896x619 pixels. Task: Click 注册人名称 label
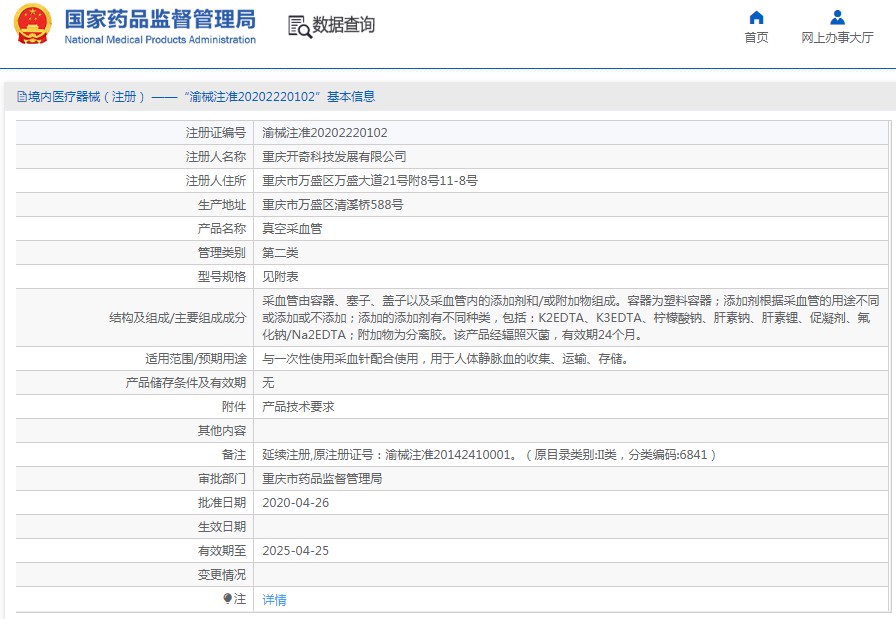[215, 157]
